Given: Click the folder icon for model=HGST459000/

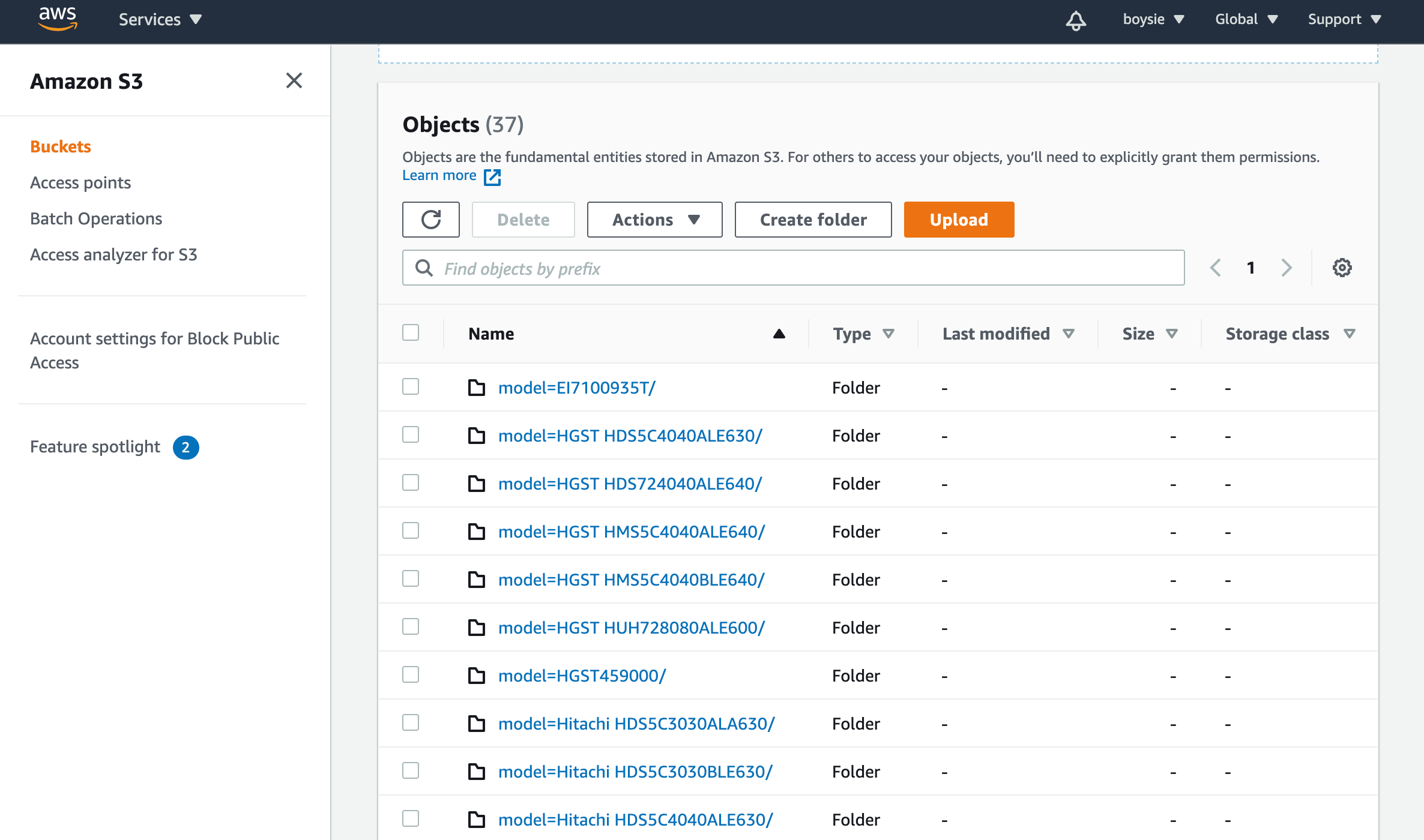Looking at the screenshot, I should [x=477, y=676].
